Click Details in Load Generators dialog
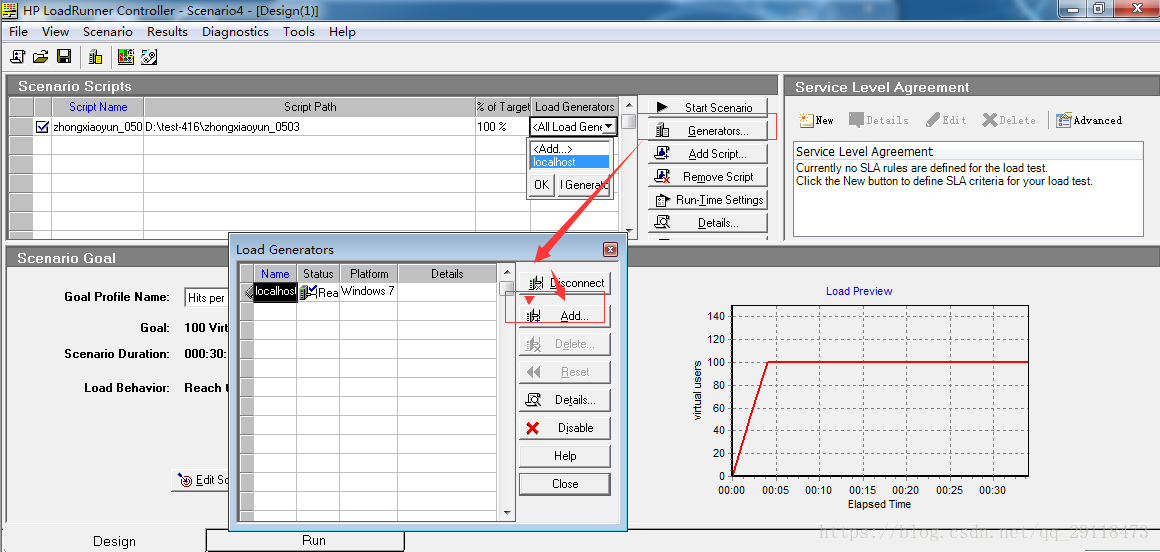This screenshot has width=1160, height=552. click(x=565, y=400)
